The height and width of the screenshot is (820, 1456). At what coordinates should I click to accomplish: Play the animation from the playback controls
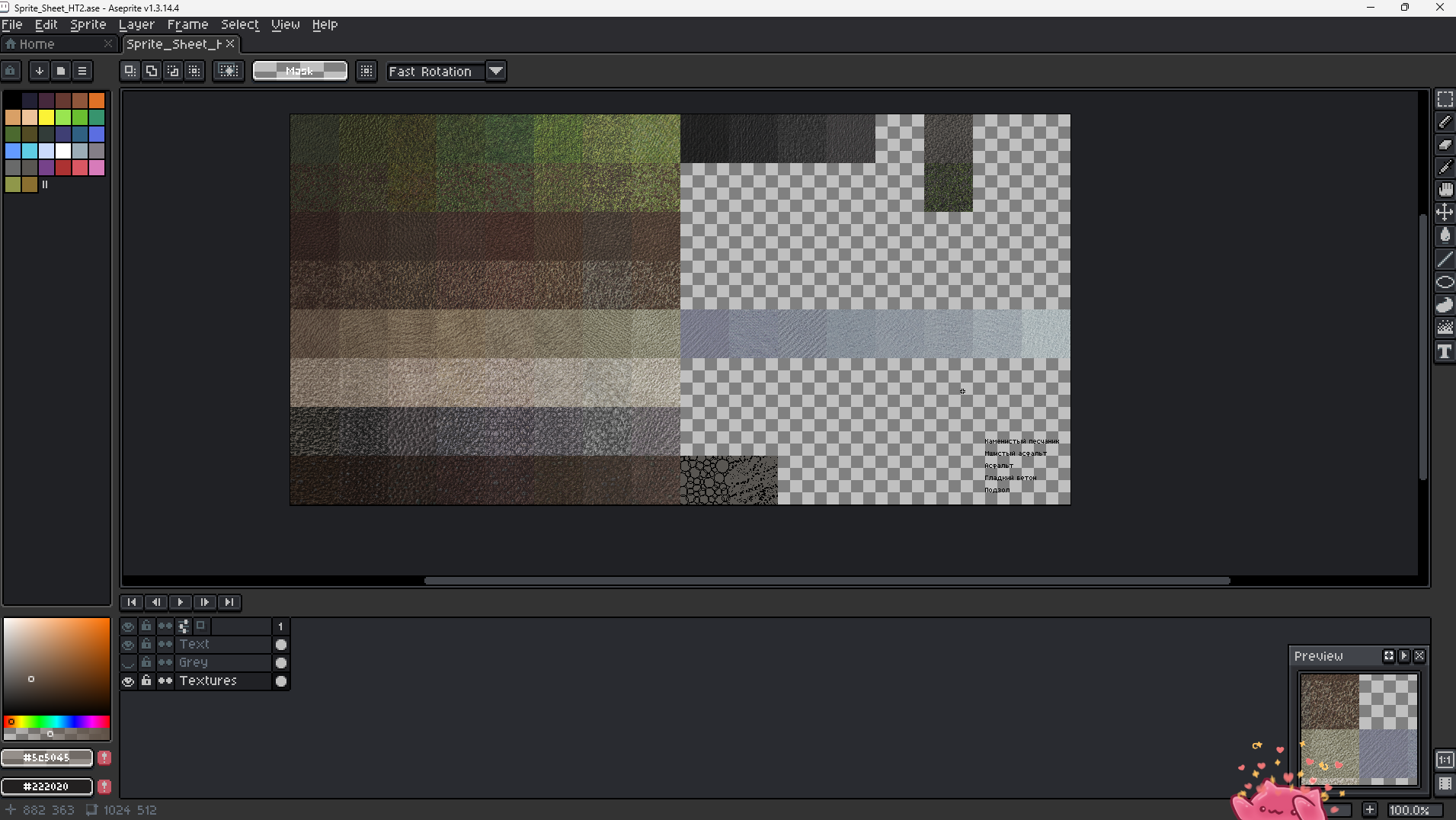(x=181, y=602)
